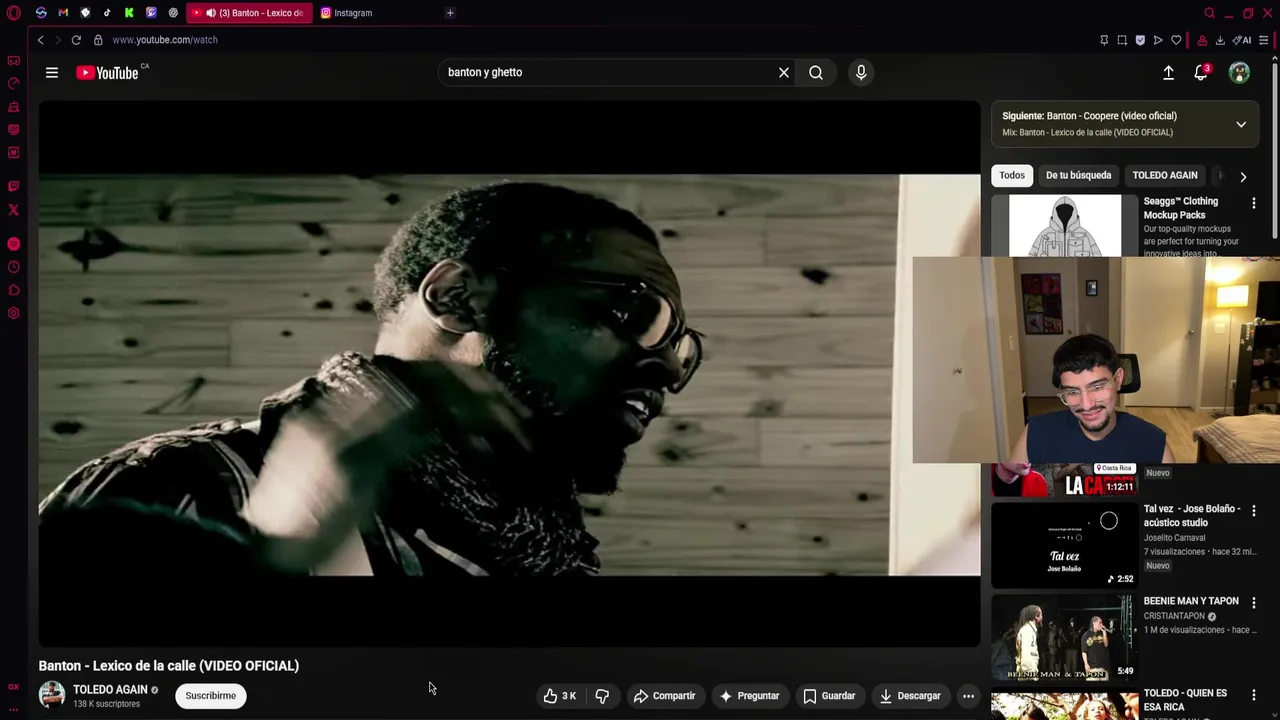The height and width of the screenshot is (720, 1280).
Task: Select the Todos filter chip
Action: click(1012, 175)
